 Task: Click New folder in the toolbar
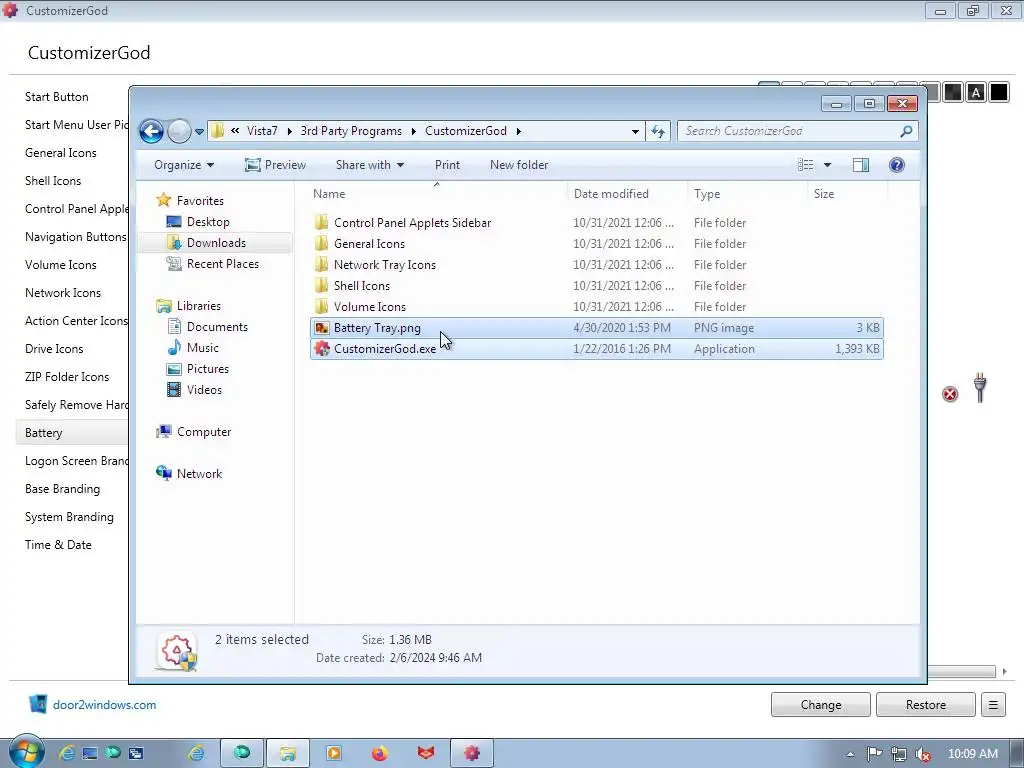click(519, 165)
